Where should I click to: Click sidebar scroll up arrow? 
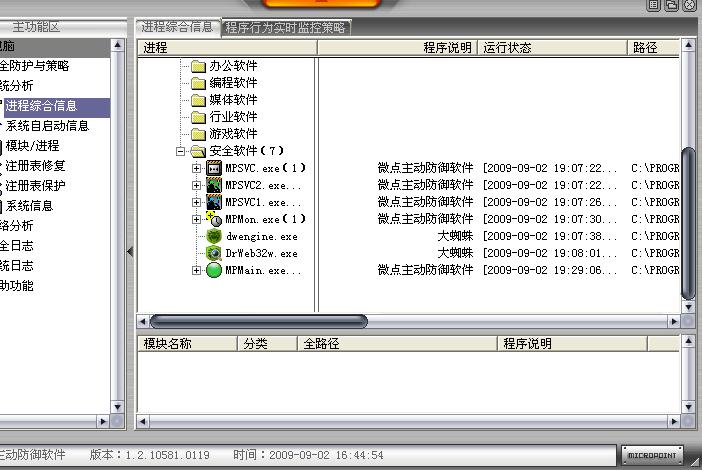117,45
